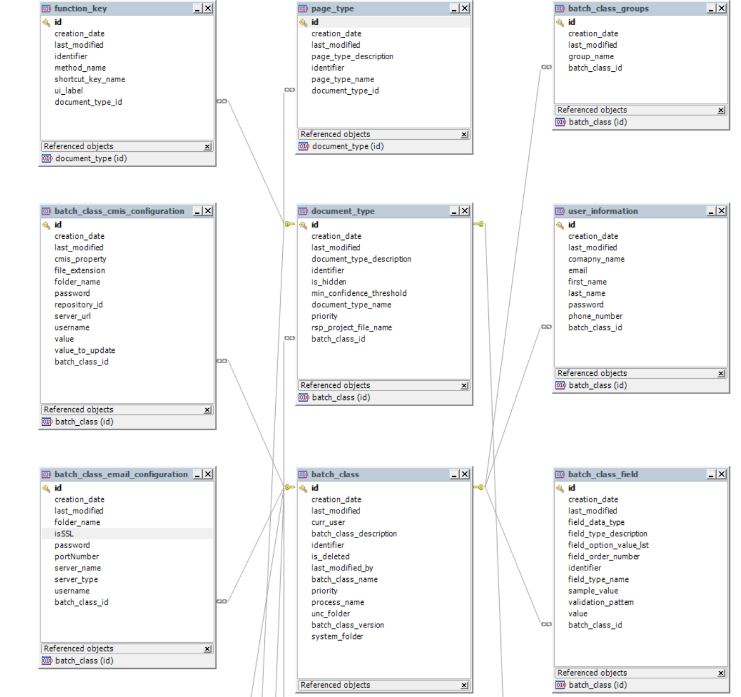
Task: Click the user_information table title bar
Action: [x=641, y=211]
